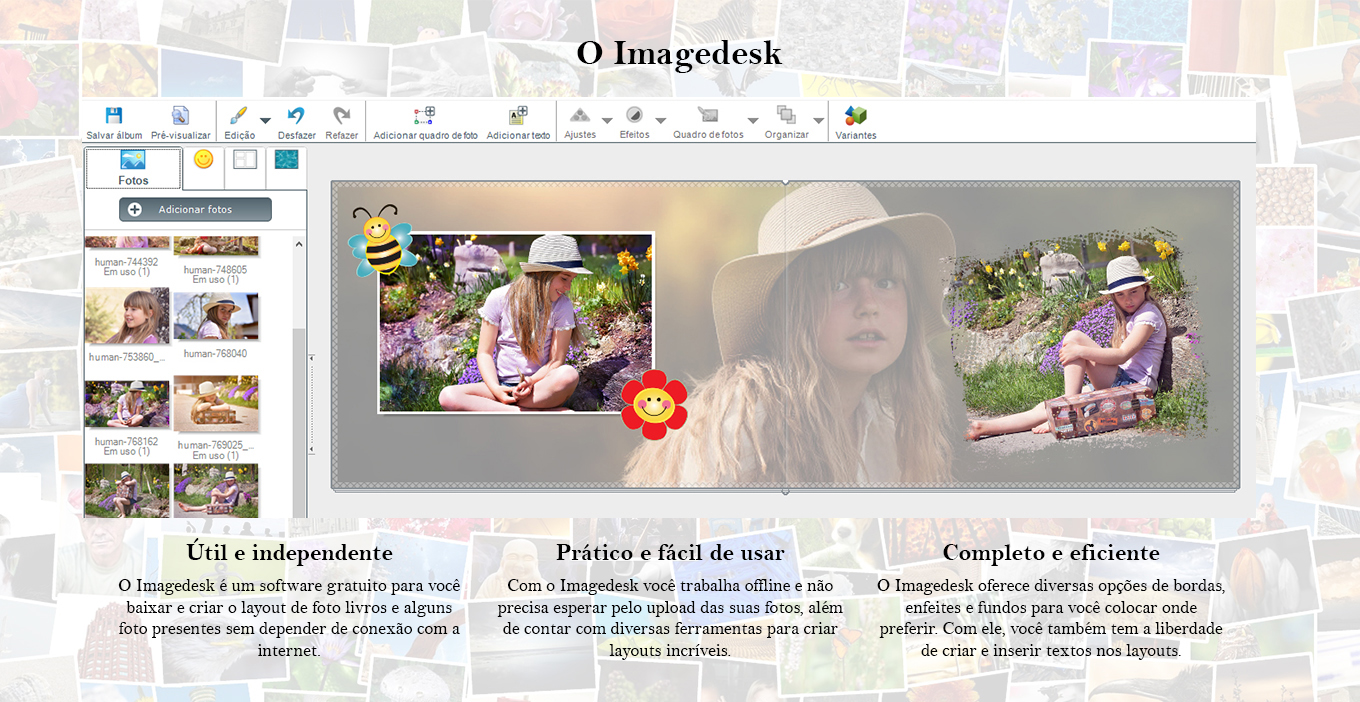Click the "O Imagedesk" page heading
Image resolution: width=1360 pixels, height=702 pixels.
click(679, 53)
